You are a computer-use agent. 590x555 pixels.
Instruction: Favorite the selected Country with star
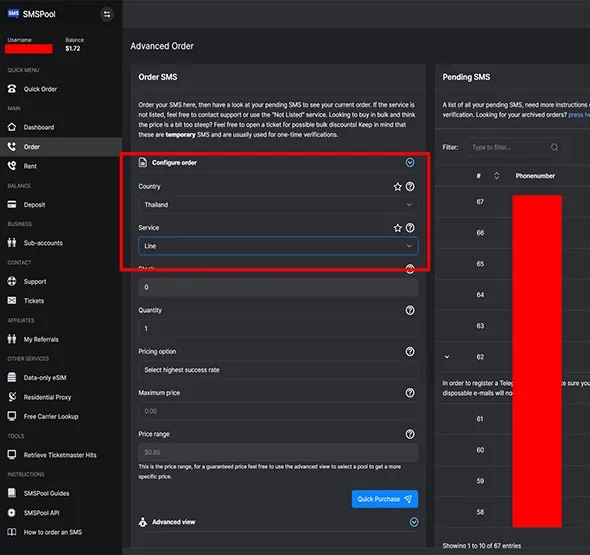click(x=398, y=187)
